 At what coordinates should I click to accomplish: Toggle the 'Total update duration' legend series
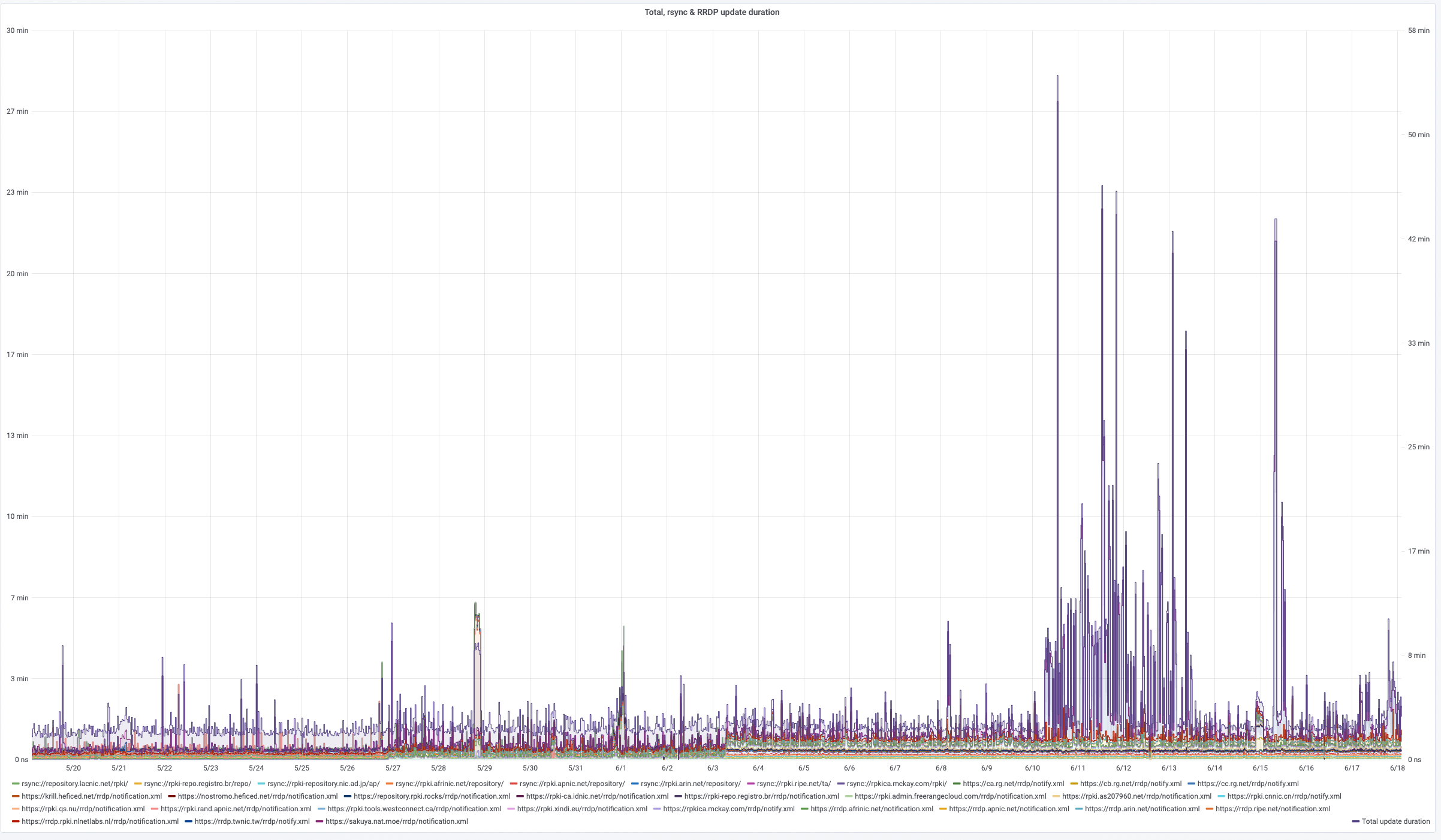click(x=1395, y=821)
